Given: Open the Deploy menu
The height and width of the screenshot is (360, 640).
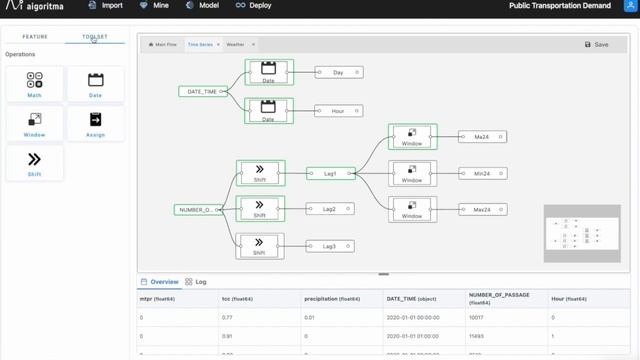Looking at the screenshot, I should (x=253, y=5).
